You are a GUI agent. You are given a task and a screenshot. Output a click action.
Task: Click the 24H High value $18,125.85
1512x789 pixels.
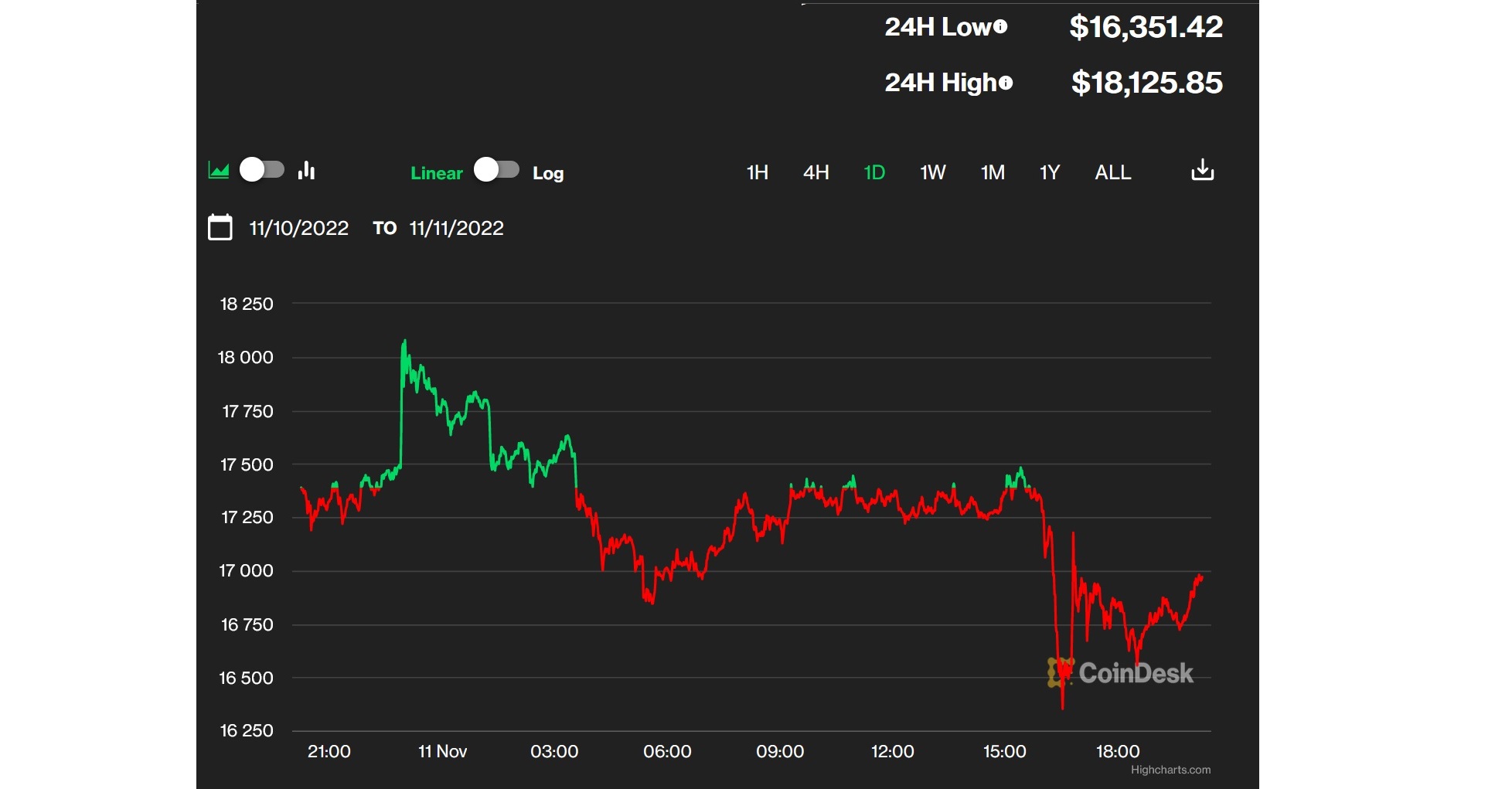pos(1147,83)
